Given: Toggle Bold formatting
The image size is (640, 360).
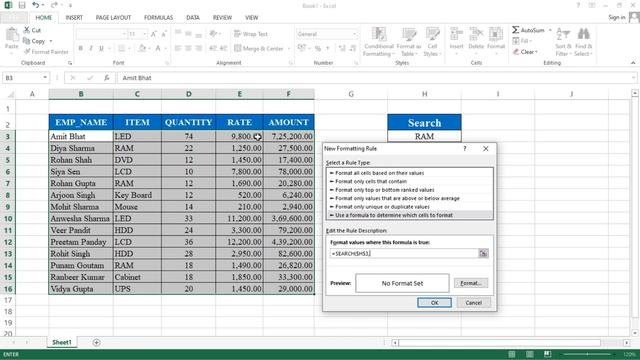Looking at the screenshot, I should [x=80, y=48].
